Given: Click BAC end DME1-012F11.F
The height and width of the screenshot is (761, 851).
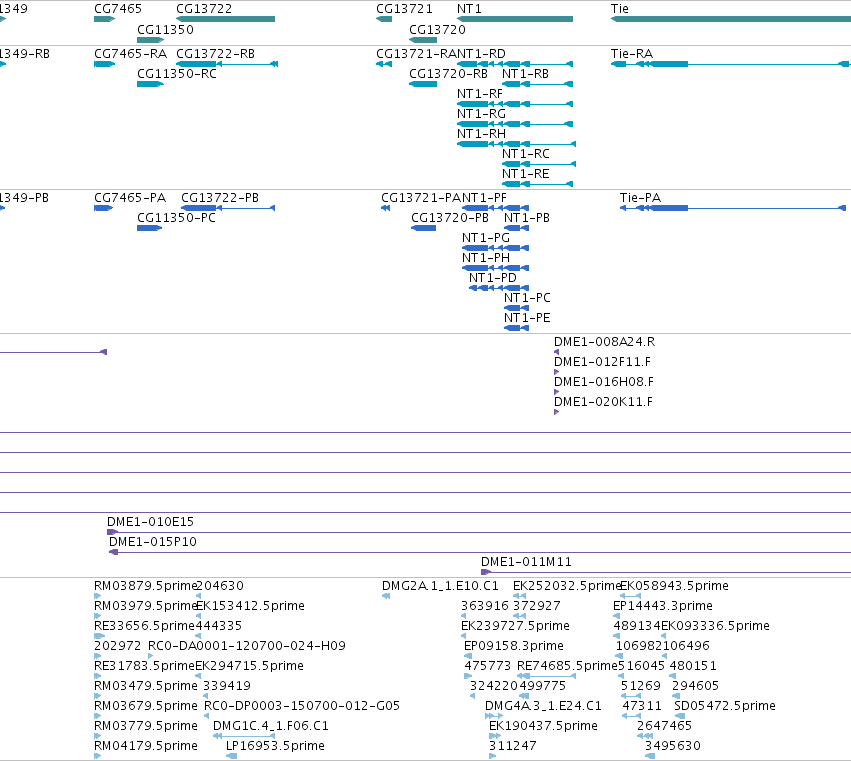Looking at the screenshot, I should click(x=602, y=362).
